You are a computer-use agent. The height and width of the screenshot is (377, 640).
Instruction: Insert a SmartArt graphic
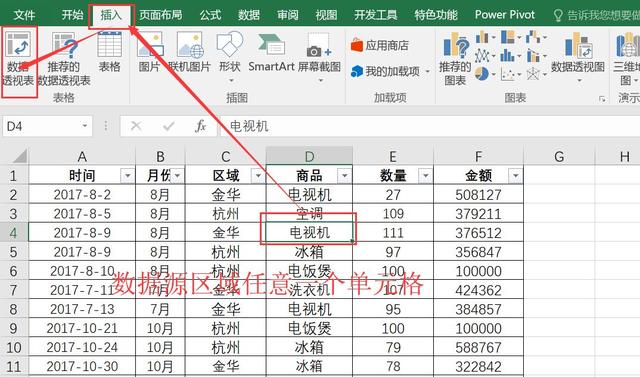tap(271, 52)
